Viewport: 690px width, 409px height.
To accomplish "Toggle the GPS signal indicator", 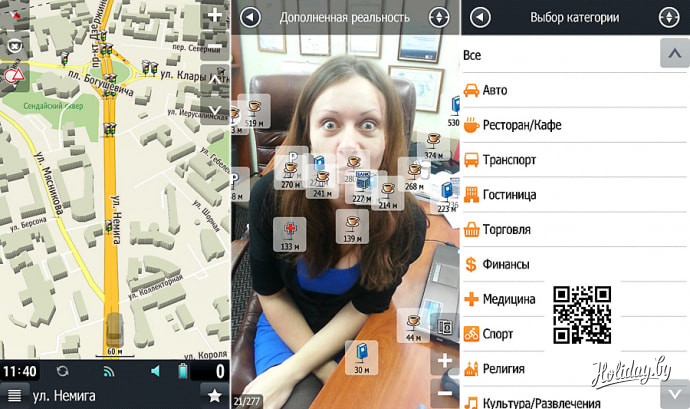I will click(107, 371).
